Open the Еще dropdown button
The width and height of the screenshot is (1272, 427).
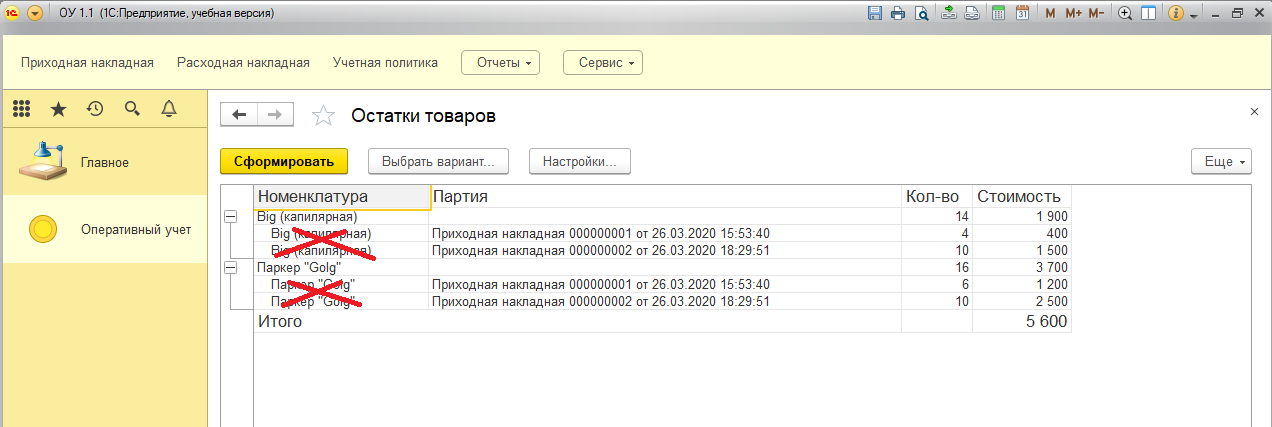click(x=1221, y=161)
